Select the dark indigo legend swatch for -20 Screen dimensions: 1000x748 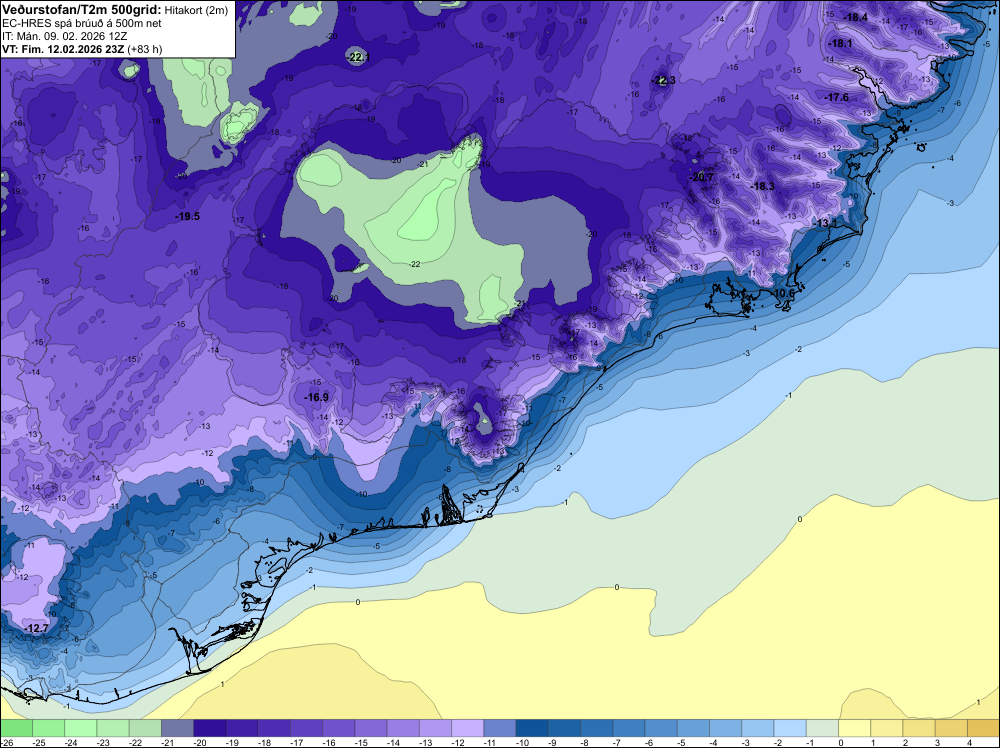pos(210,728)
